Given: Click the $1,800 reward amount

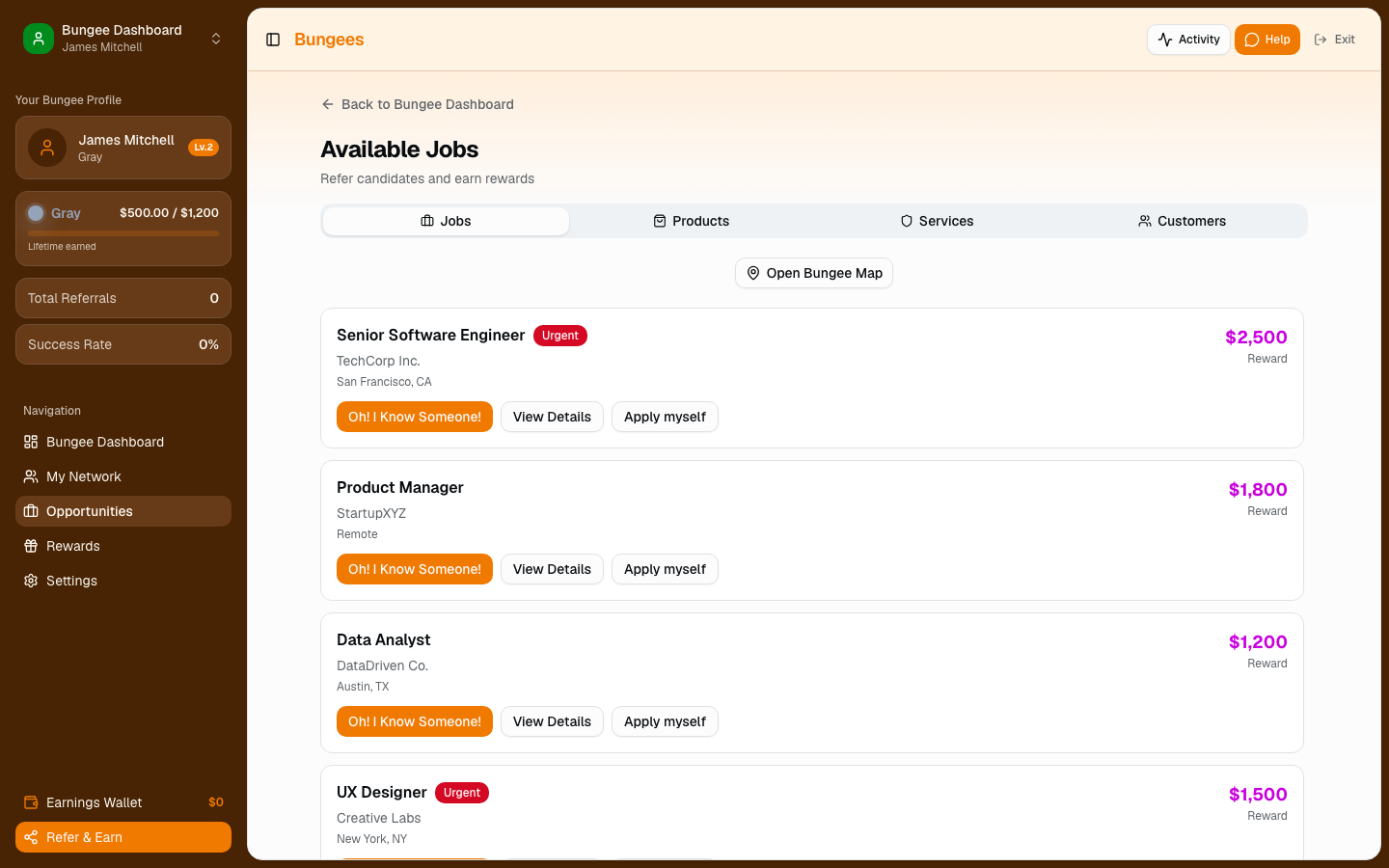Looking at the screenshot, I should [1258, 489].
